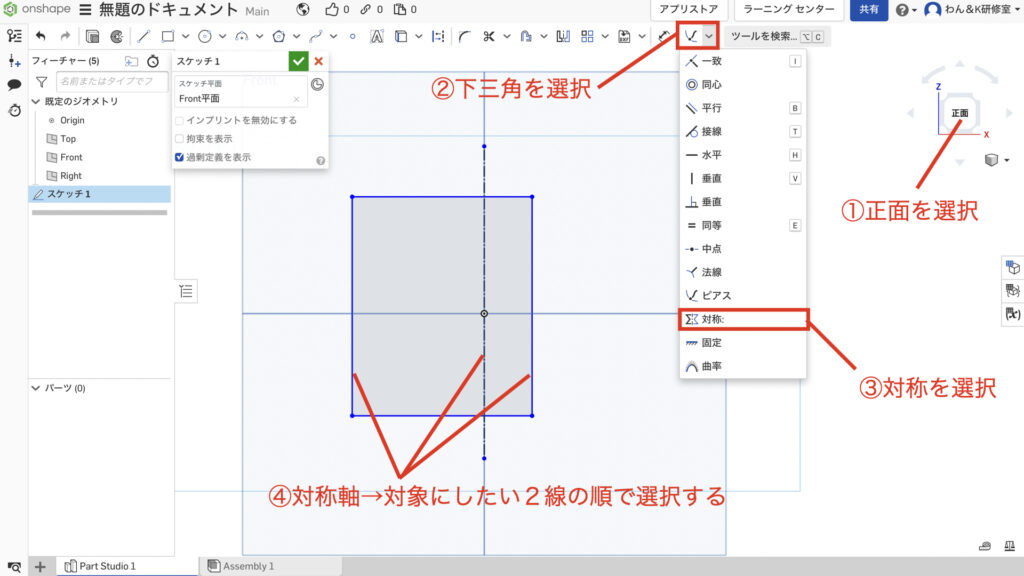Screen dimensions: 1024x576
Task: Cancel sketch with red X
Action: tap(319, 61)
